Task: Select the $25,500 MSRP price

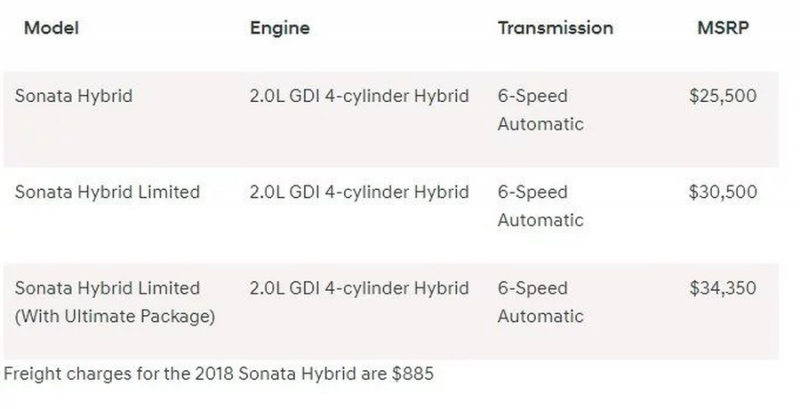Action: pos(723,97)
